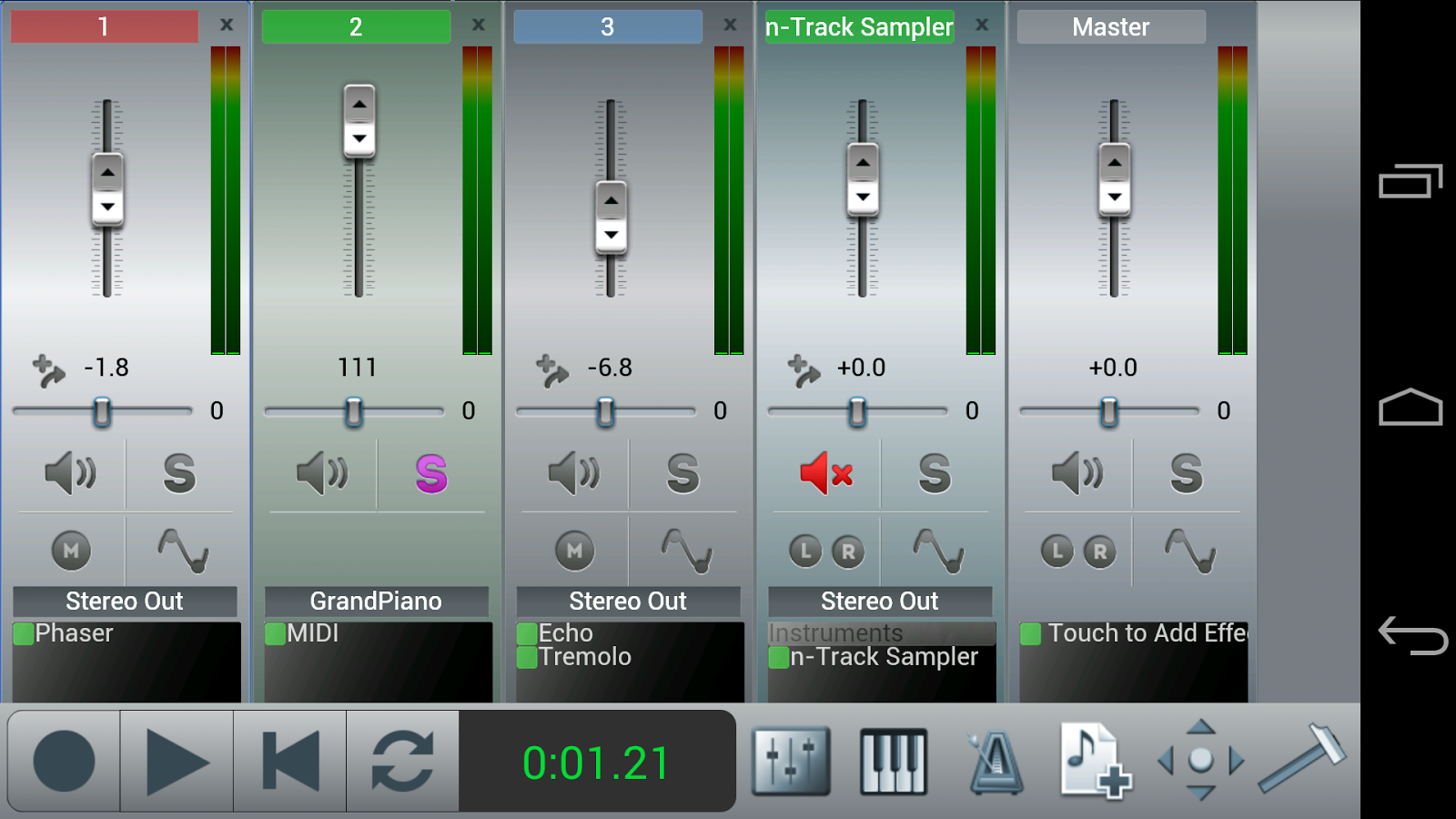Mute track 3
This screenshot has width=1456, height=819.
[574, 473]
